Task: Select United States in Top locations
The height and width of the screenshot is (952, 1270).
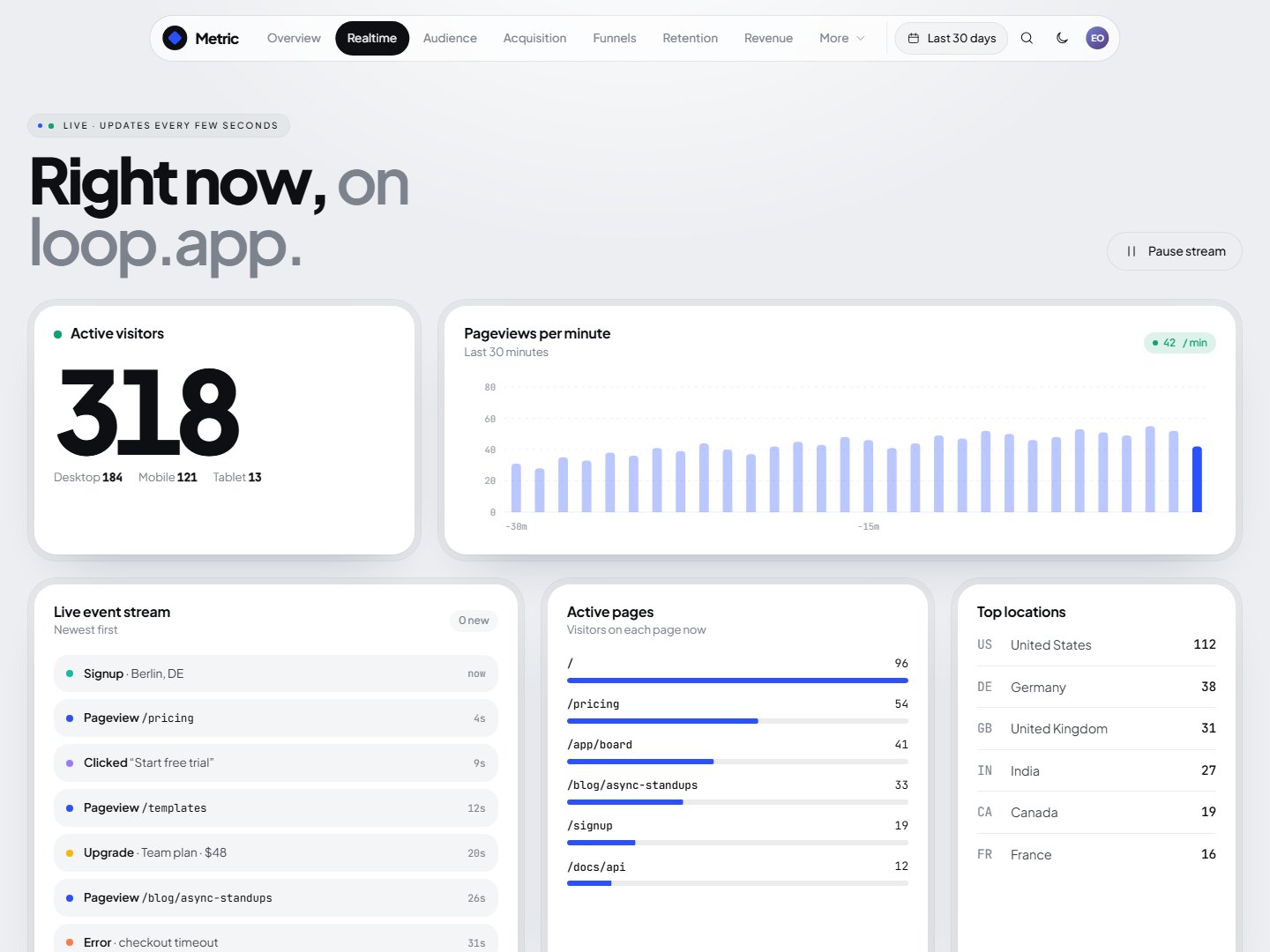Action: tap(1096, 645)
